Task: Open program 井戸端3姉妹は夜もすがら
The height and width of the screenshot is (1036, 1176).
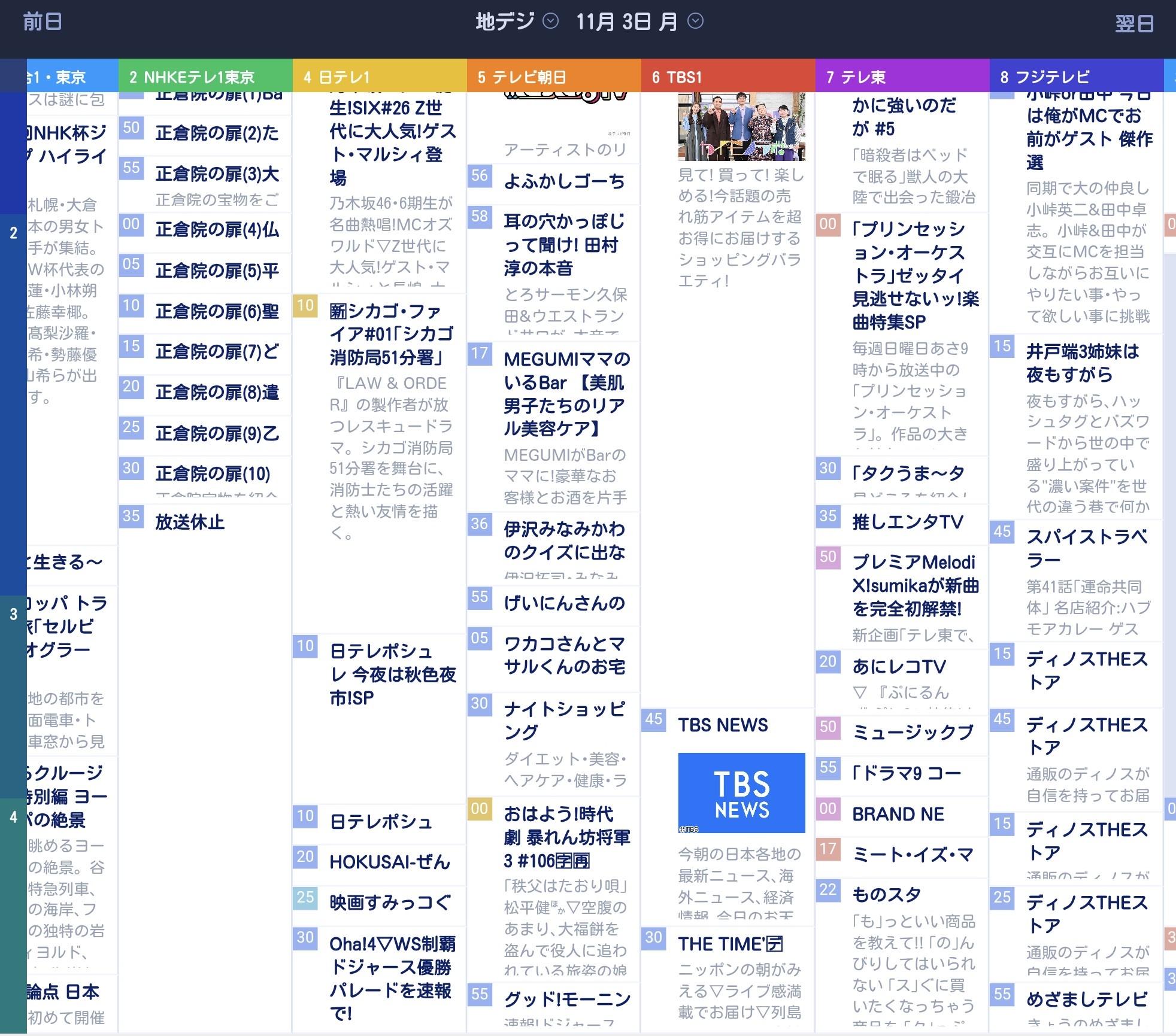Action: (x=1082, y=363)
